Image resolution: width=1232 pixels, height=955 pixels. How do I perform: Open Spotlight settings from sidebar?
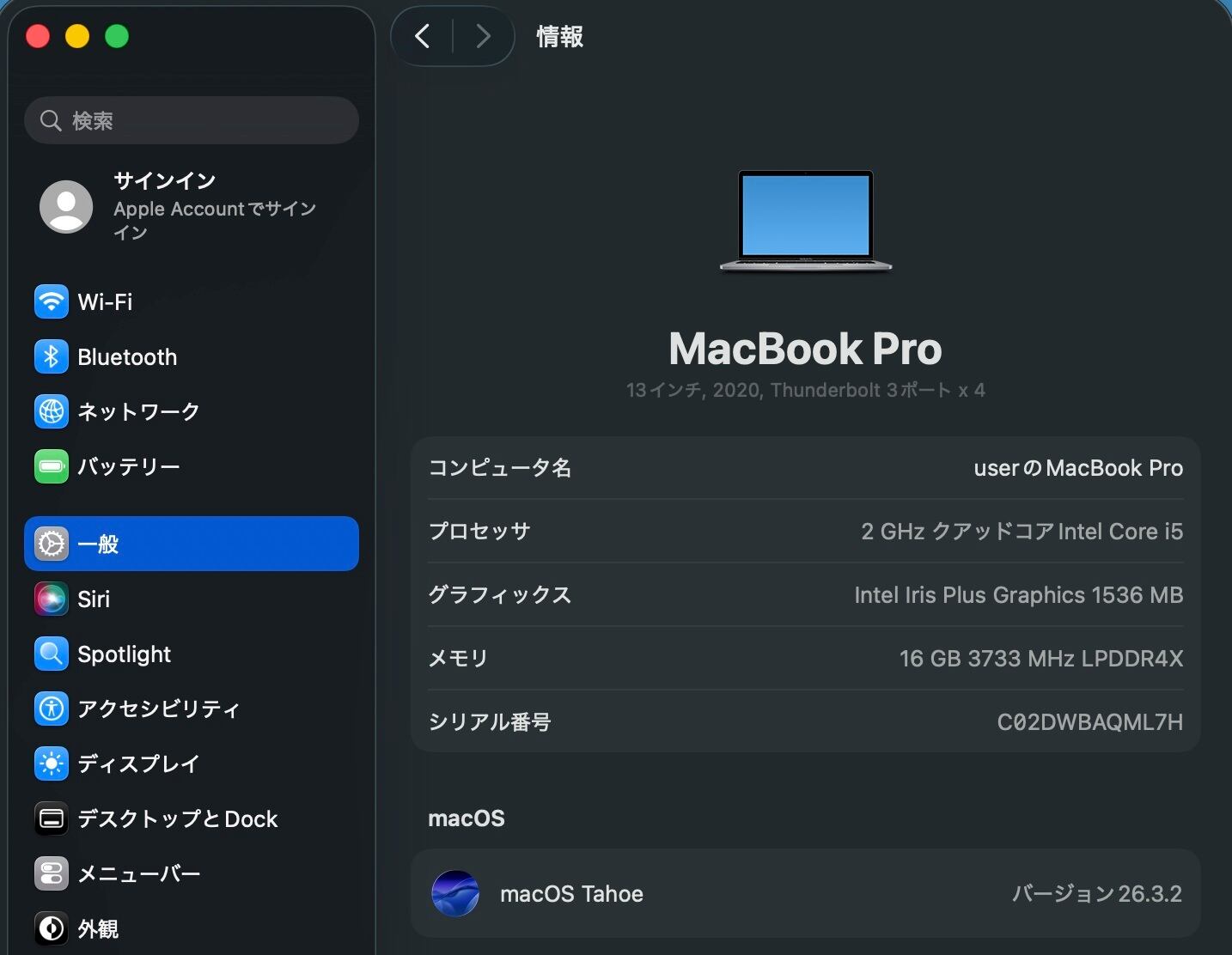pyautogui.click(x=192, y=654)
